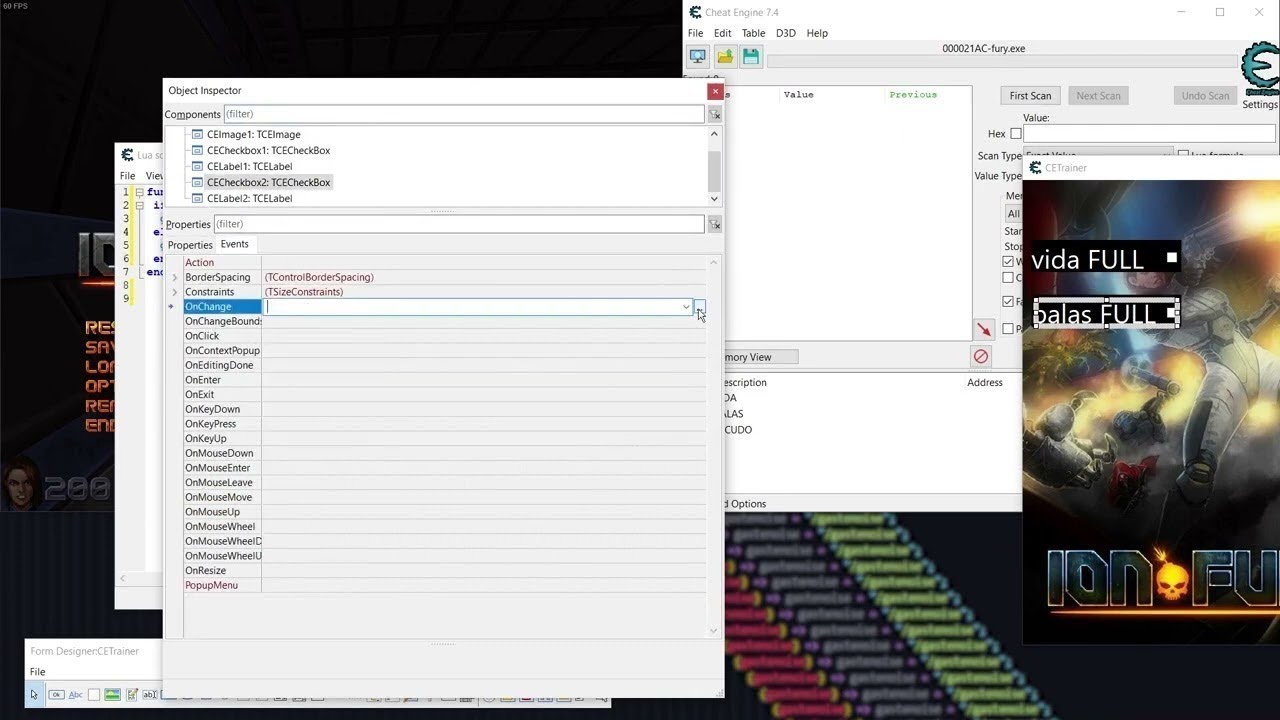
Task: Click the Memory View button
Action: pos(761,357)
